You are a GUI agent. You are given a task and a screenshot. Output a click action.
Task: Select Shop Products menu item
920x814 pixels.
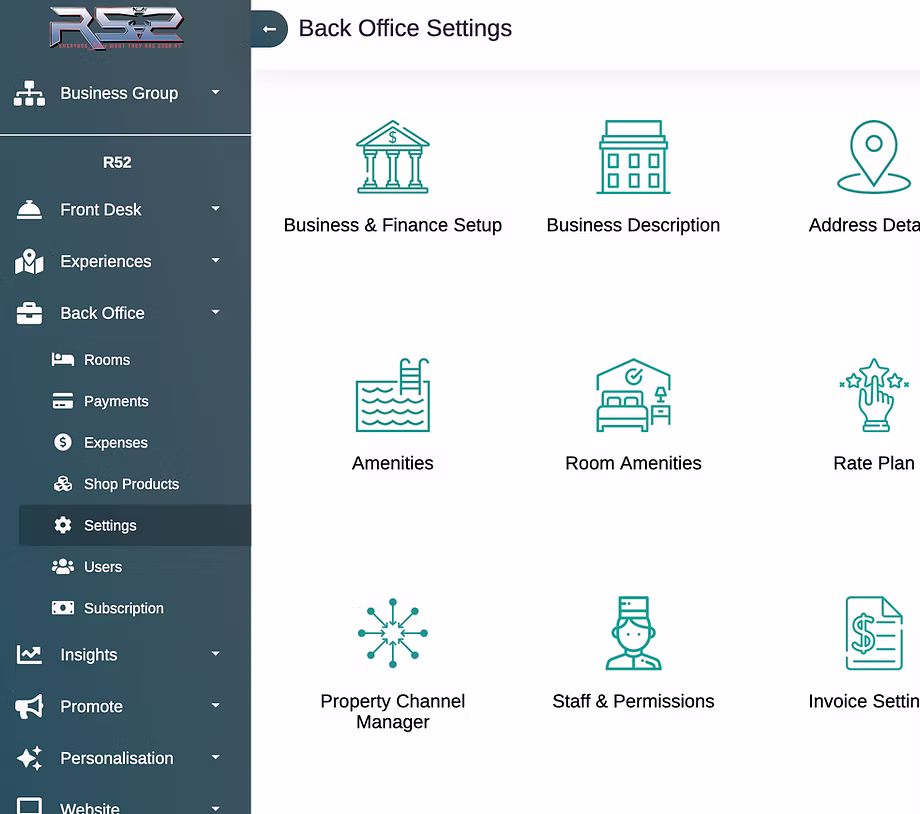(130, 484)
